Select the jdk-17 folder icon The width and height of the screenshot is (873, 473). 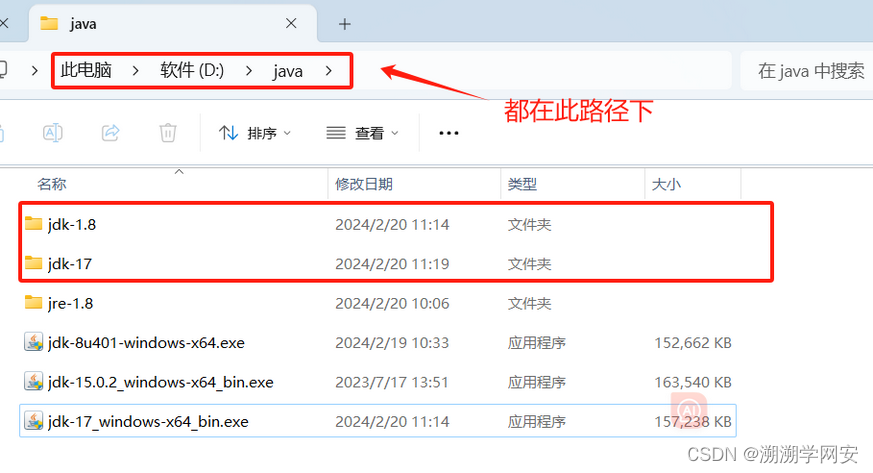pos(34,264)
